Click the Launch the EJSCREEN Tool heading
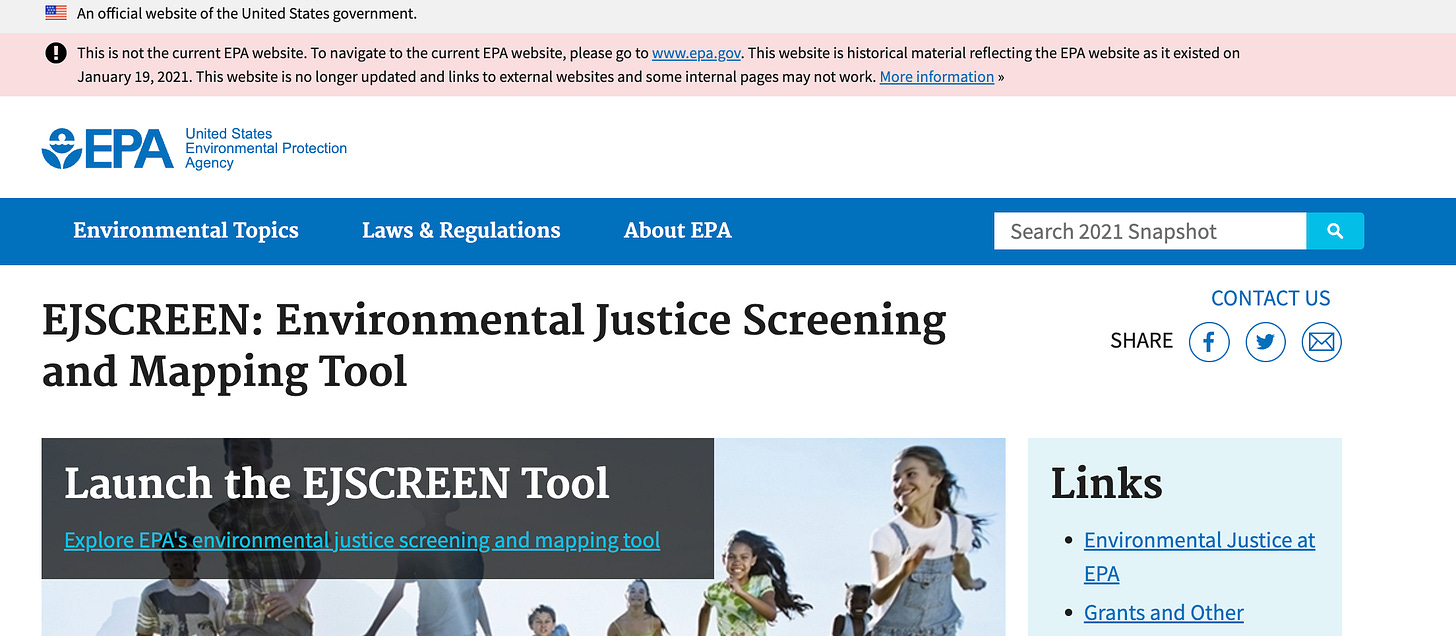Image resolution: width=1456 pixels, height=636 pixels. tap(337, 483)
